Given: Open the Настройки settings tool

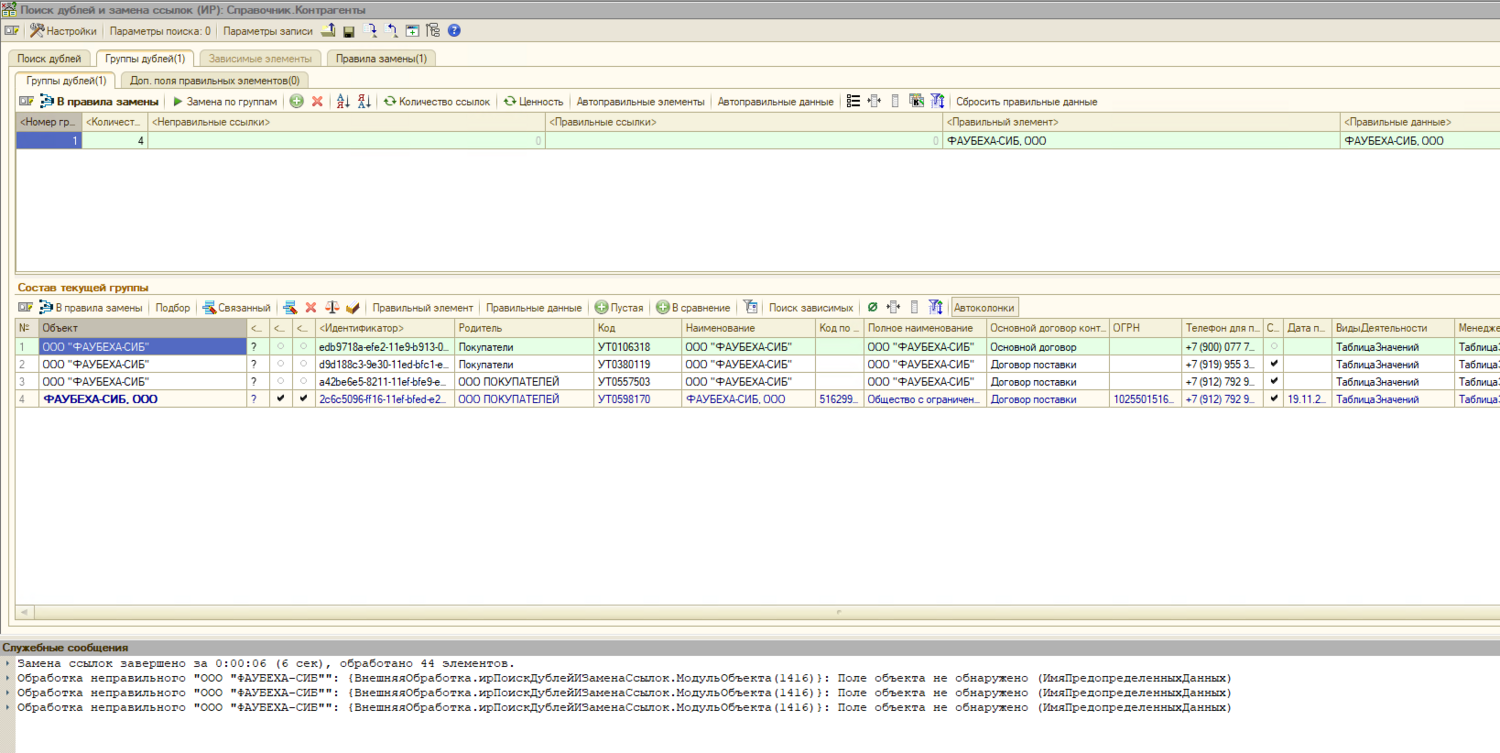Looking at the screenshot, I should point(62,31).
